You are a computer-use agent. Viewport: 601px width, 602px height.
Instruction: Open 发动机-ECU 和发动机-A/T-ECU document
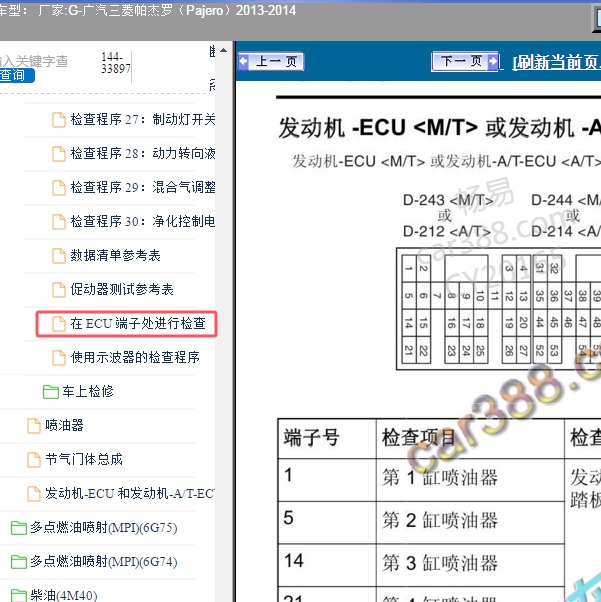[x=130, y=493]
